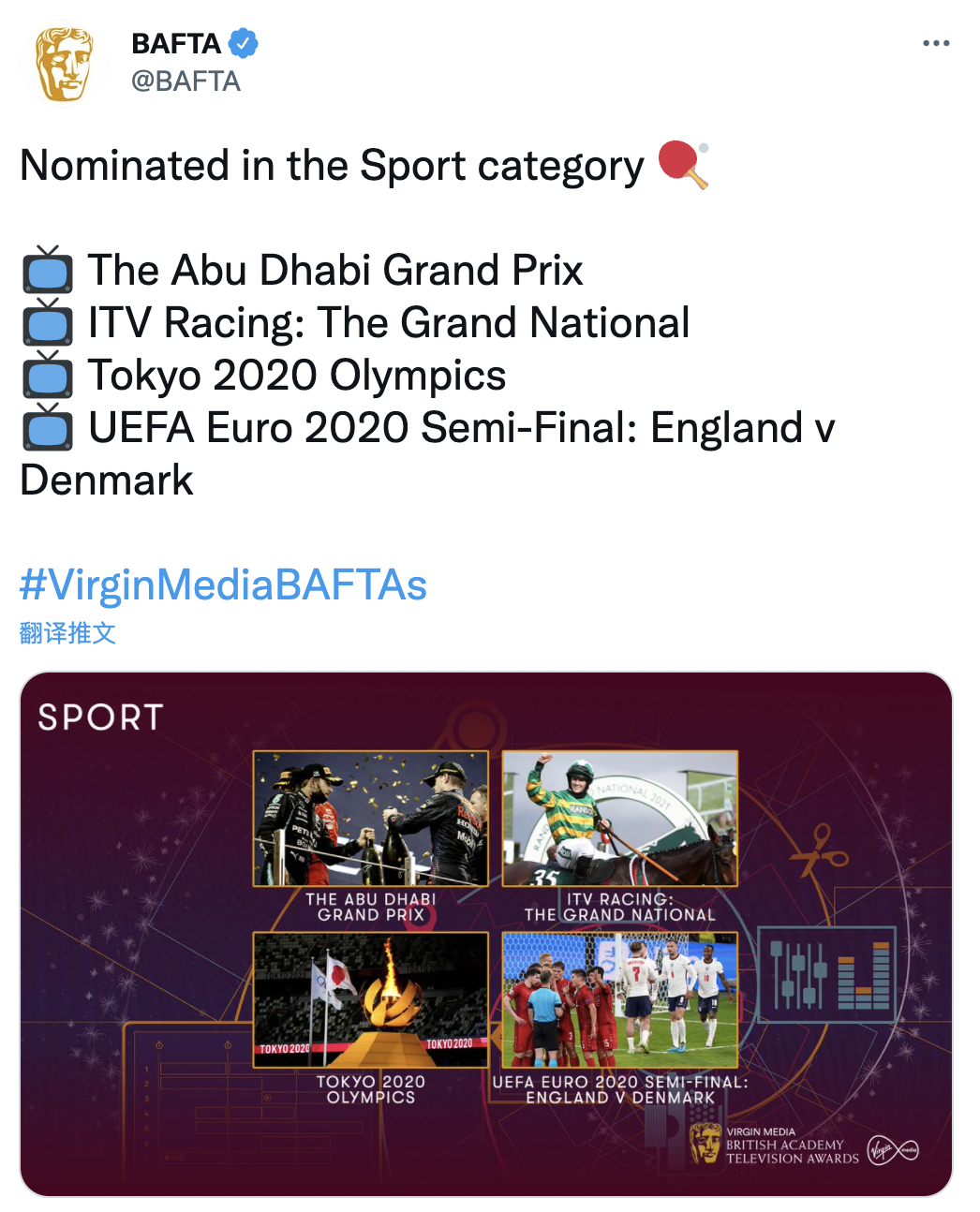Click the BAFTA display name
This screenshot has height=1212, width=980.
(176, 43)
